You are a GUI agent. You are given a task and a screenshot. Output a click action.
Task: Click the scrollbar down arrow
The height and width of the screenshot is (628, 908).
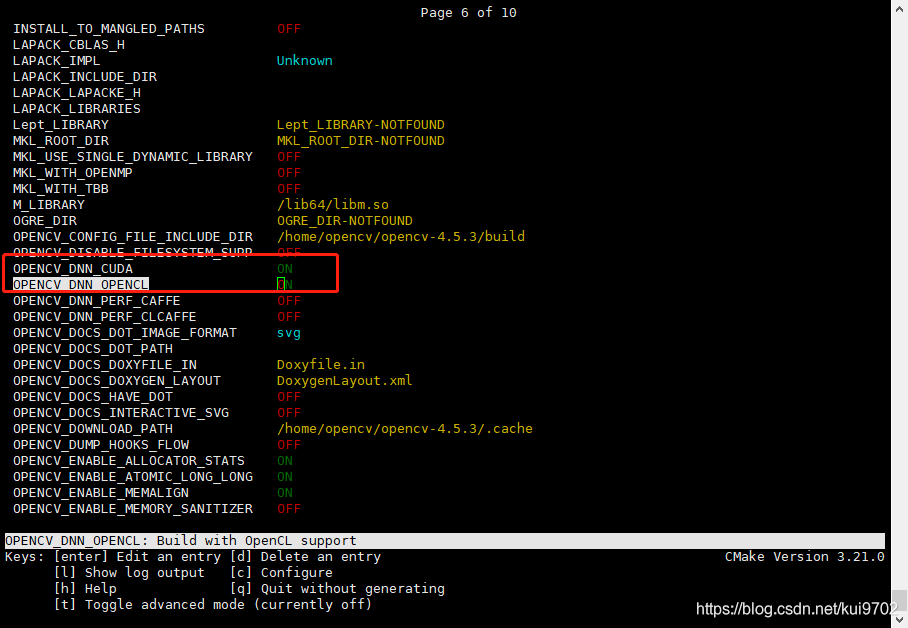point(899,620)
